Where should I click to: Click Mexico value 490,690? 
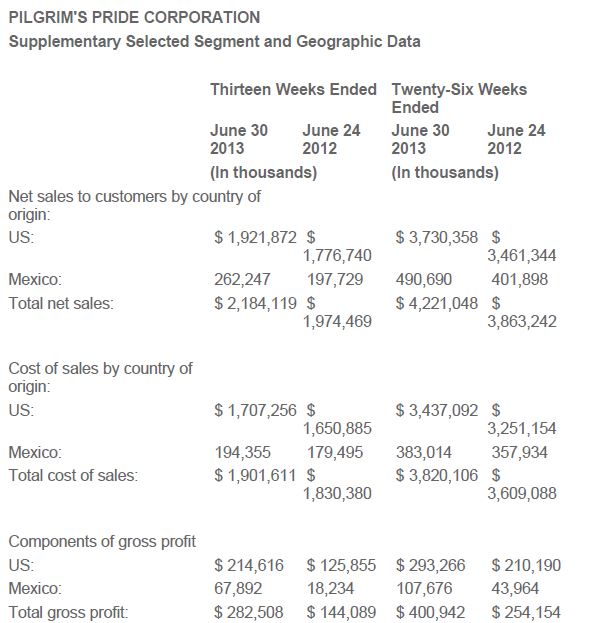(424, 279)
